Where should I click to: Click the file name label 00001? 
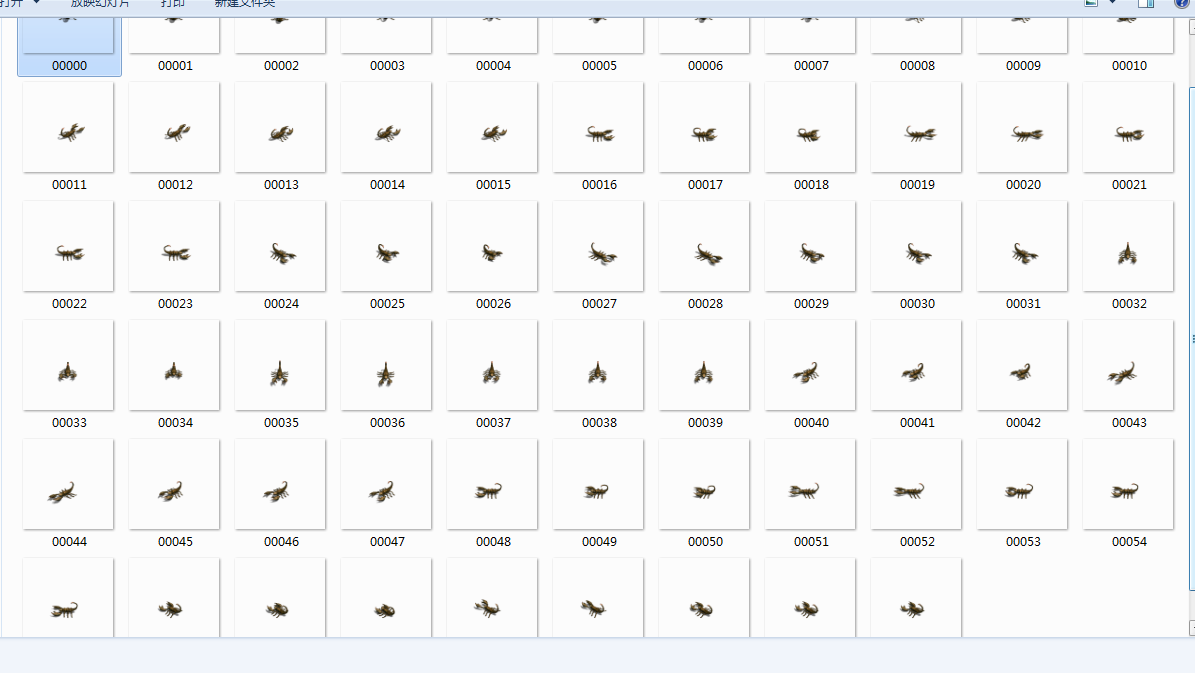pos(175,66)
